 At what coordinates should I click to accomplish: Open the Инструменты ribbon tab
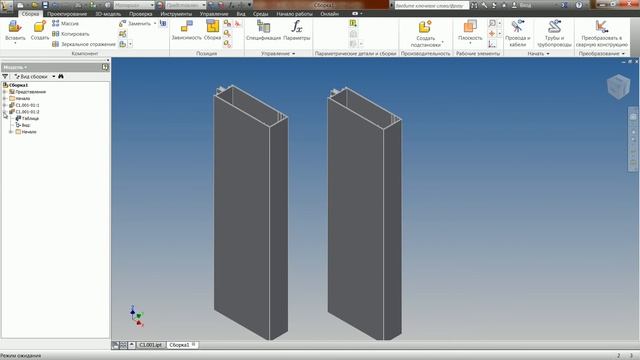pos(176,14)
